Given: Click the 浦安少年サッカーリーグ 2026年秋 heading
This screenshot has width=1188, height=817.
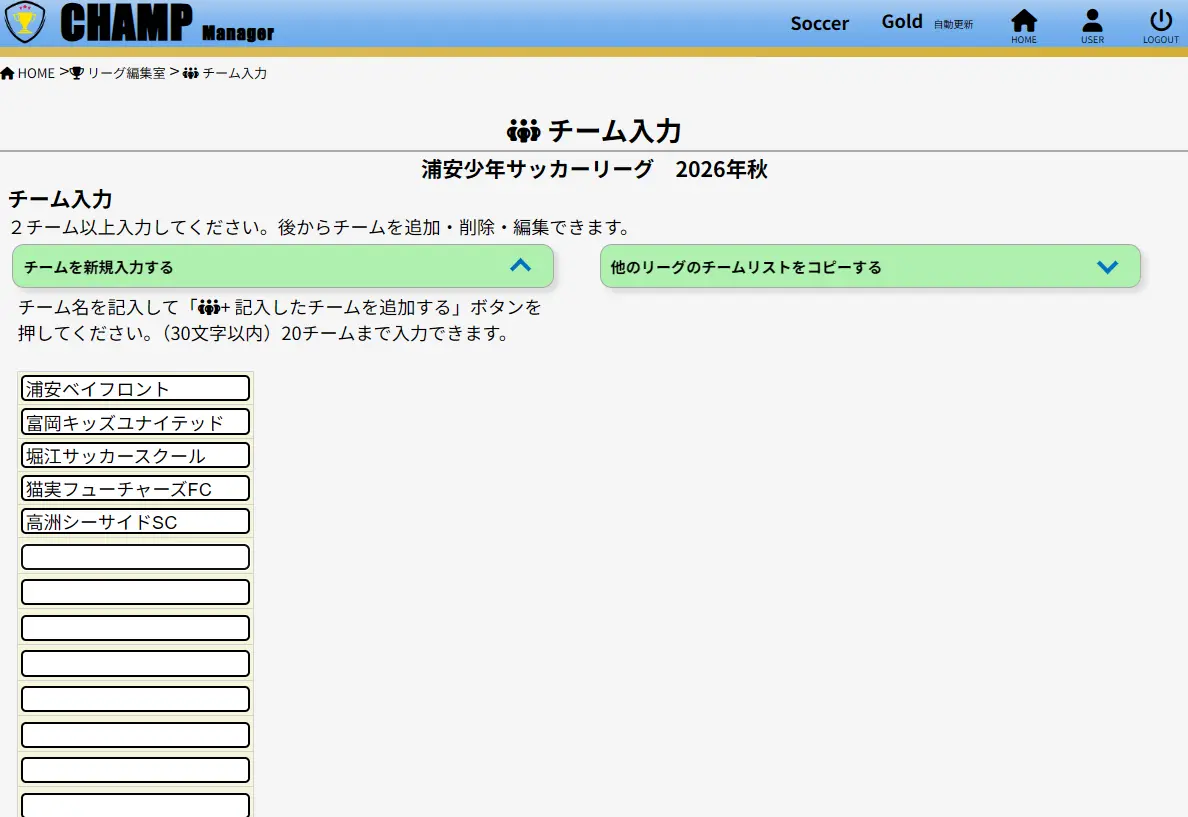Looking at the screenshot, I should click(595, 169).
